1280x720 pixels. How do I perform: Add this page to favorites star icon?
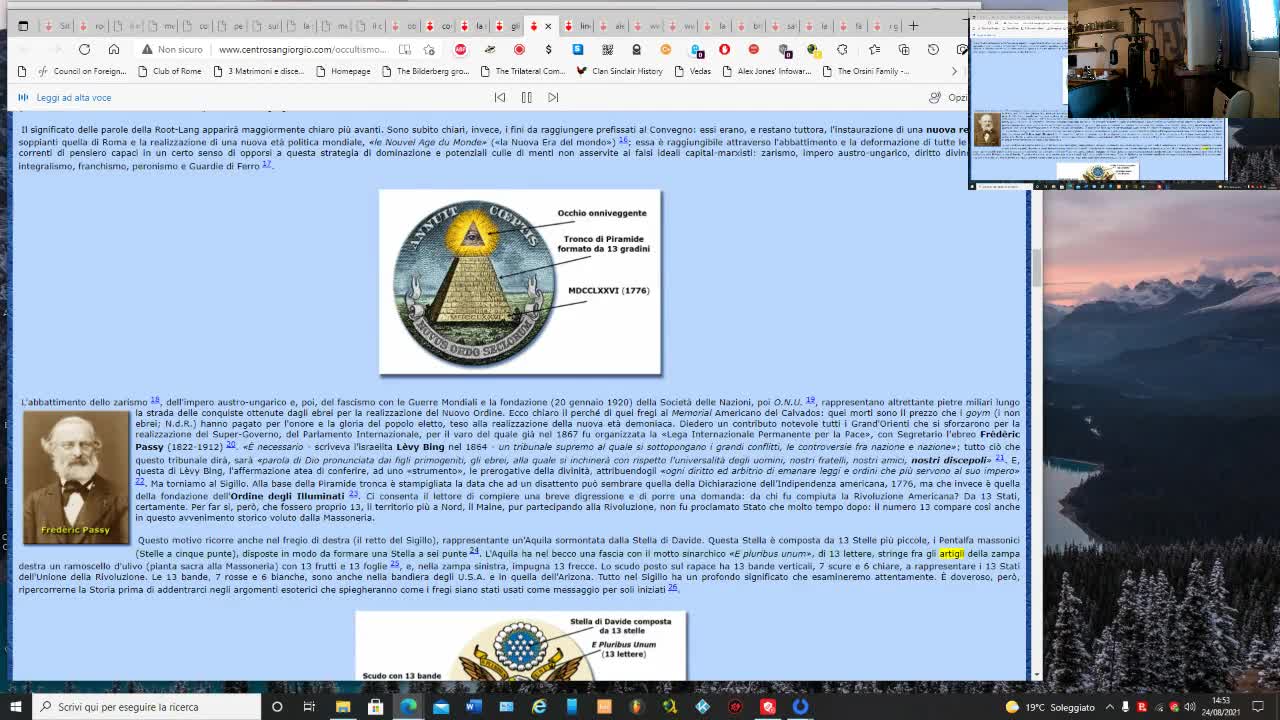point(429,49)
